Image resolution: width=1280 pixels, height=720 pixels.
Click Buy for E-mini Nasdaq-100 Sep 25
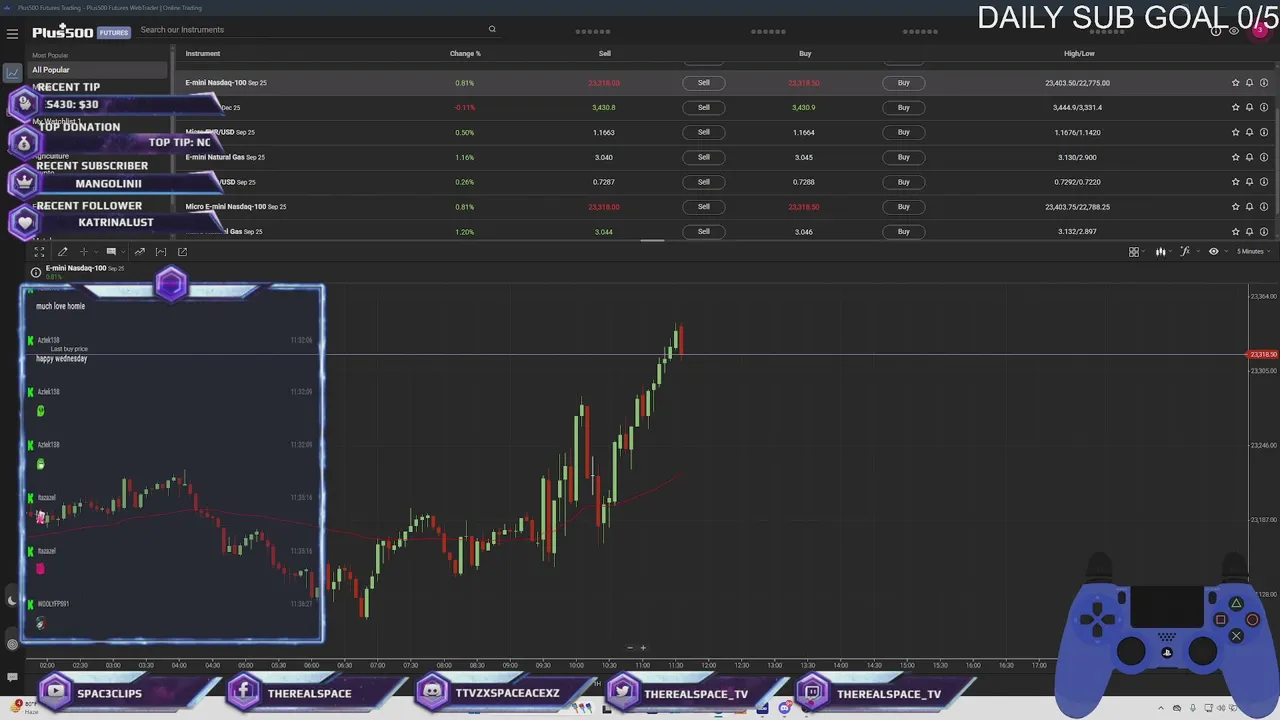coord(904,83)
